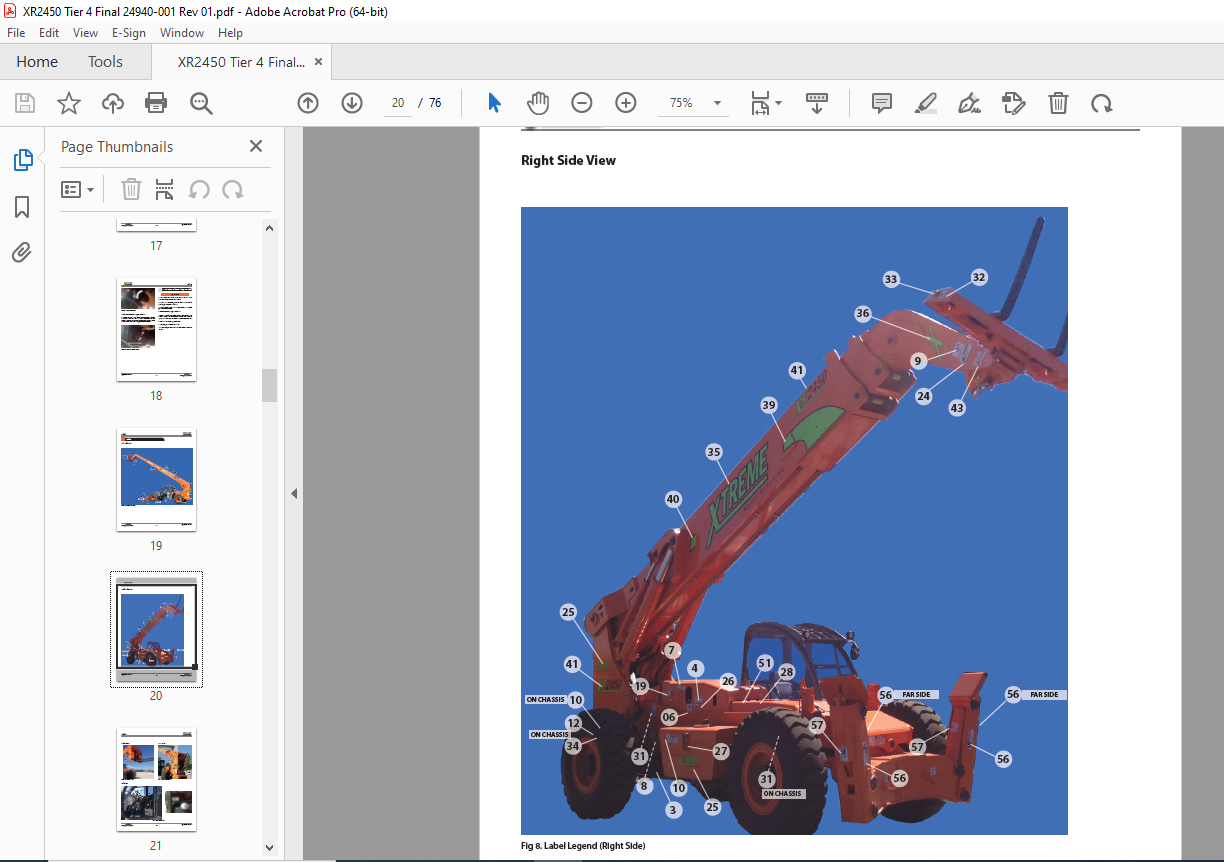Viewport: 1224px width, 862px height.
Task: Click the page number field showing 20
Action: coord(397,103)
